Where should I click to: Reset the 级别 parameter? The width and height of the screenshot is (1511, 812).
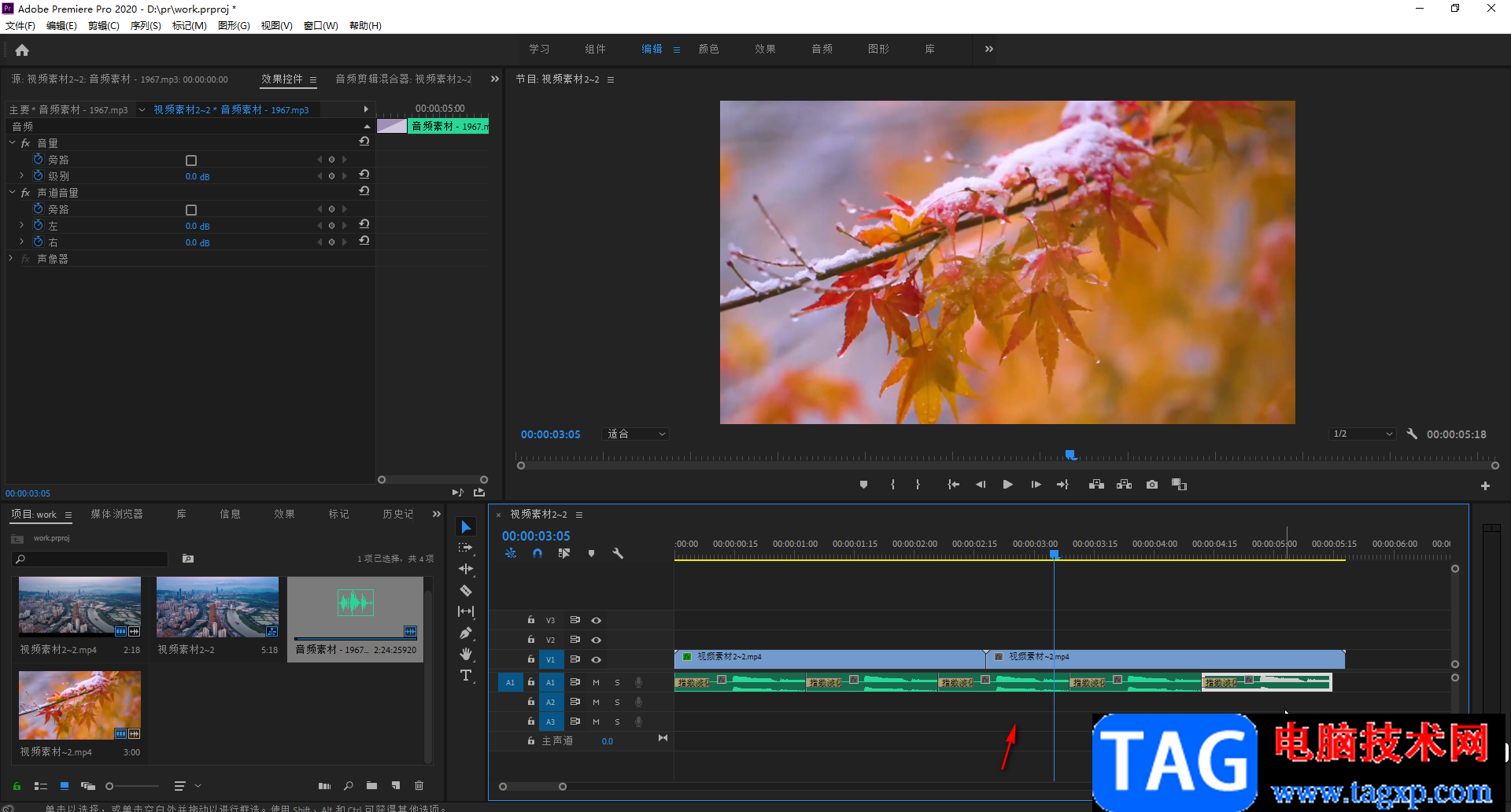point(364,175)
